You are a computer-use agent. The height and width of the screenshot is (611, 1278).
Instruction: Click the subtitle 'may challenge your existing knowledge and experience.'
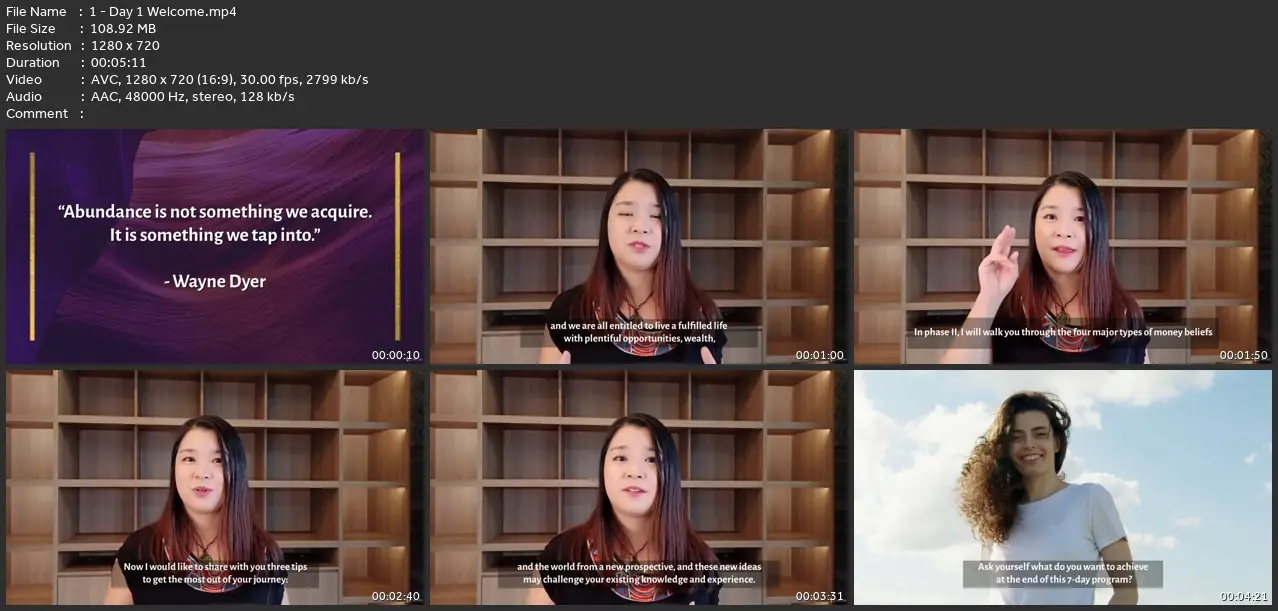tap(639, 580)
